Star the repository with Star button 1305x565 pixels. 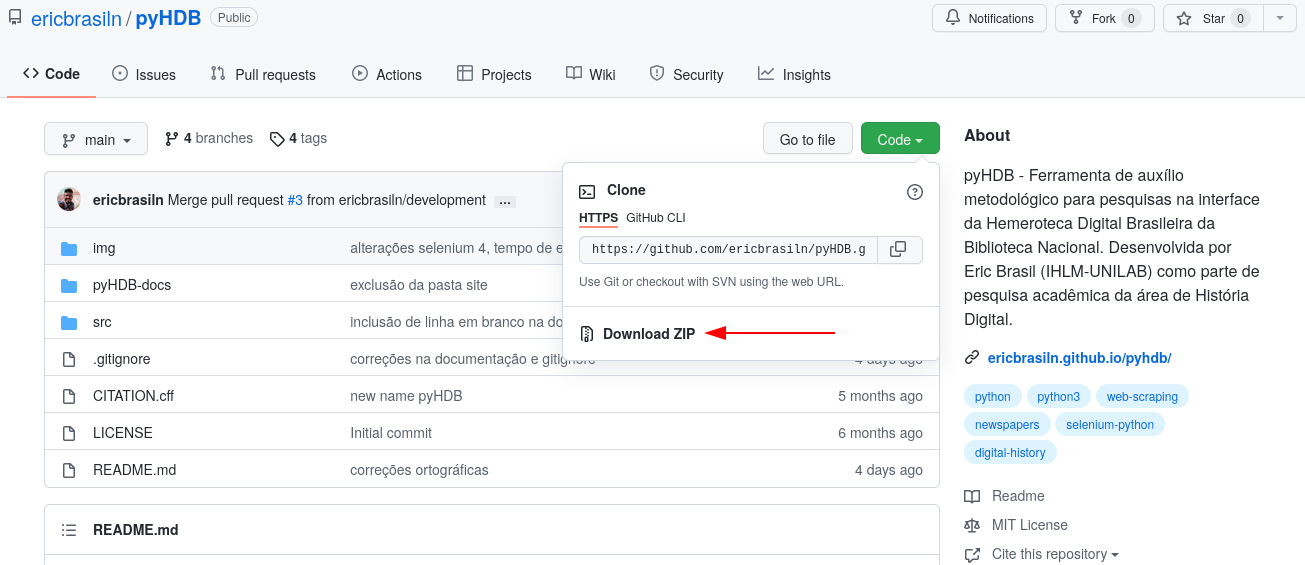coord(1213,18)
